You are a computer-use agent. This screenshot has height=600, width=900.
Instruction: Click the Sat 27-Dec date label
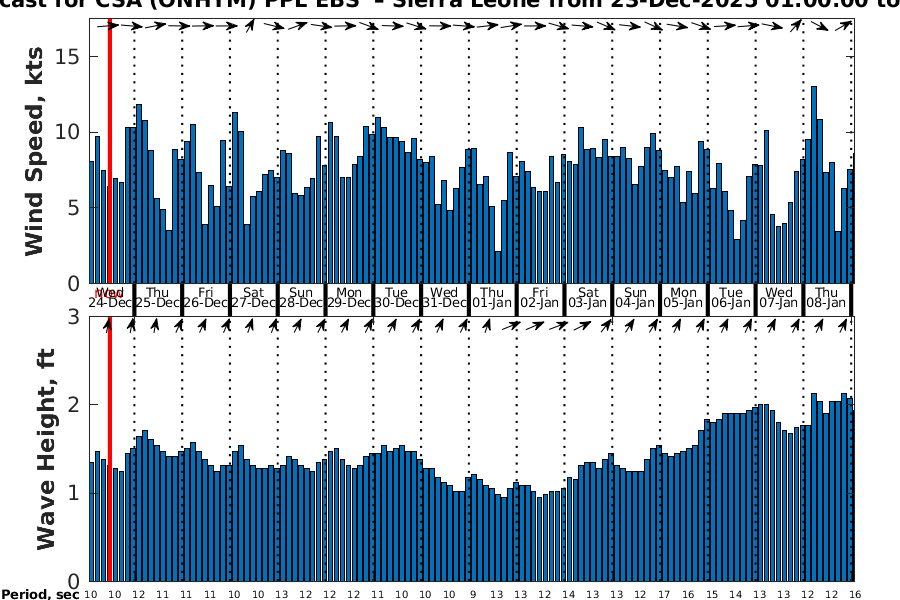(x=253, y=297)
